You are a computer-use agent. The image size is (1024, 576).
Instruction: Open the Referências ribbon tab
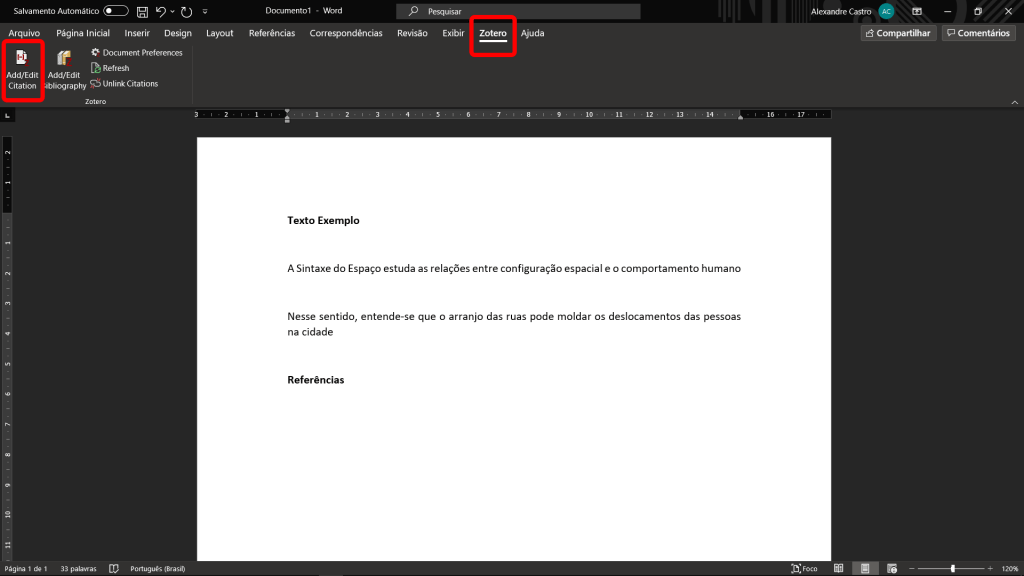[x=271, y=33]
